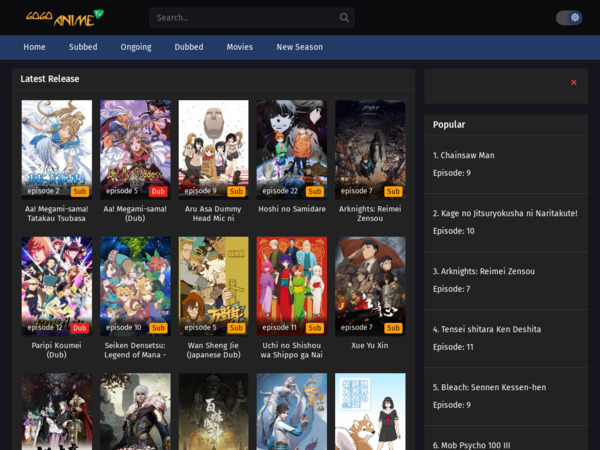Viewport: 600px width, 450px height.
Task: Open Wan Sheng Jie (Japanese Dub) poster
Action: pyautogui.click(x=214, y=286)
